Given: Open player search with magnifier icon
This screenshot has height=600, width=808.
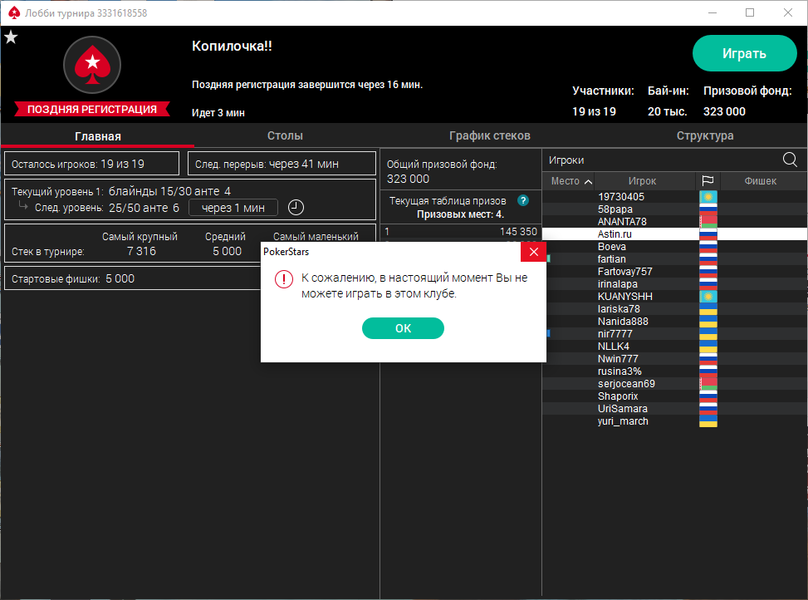Looking at the screenshot, I should [x=789, y=160].
